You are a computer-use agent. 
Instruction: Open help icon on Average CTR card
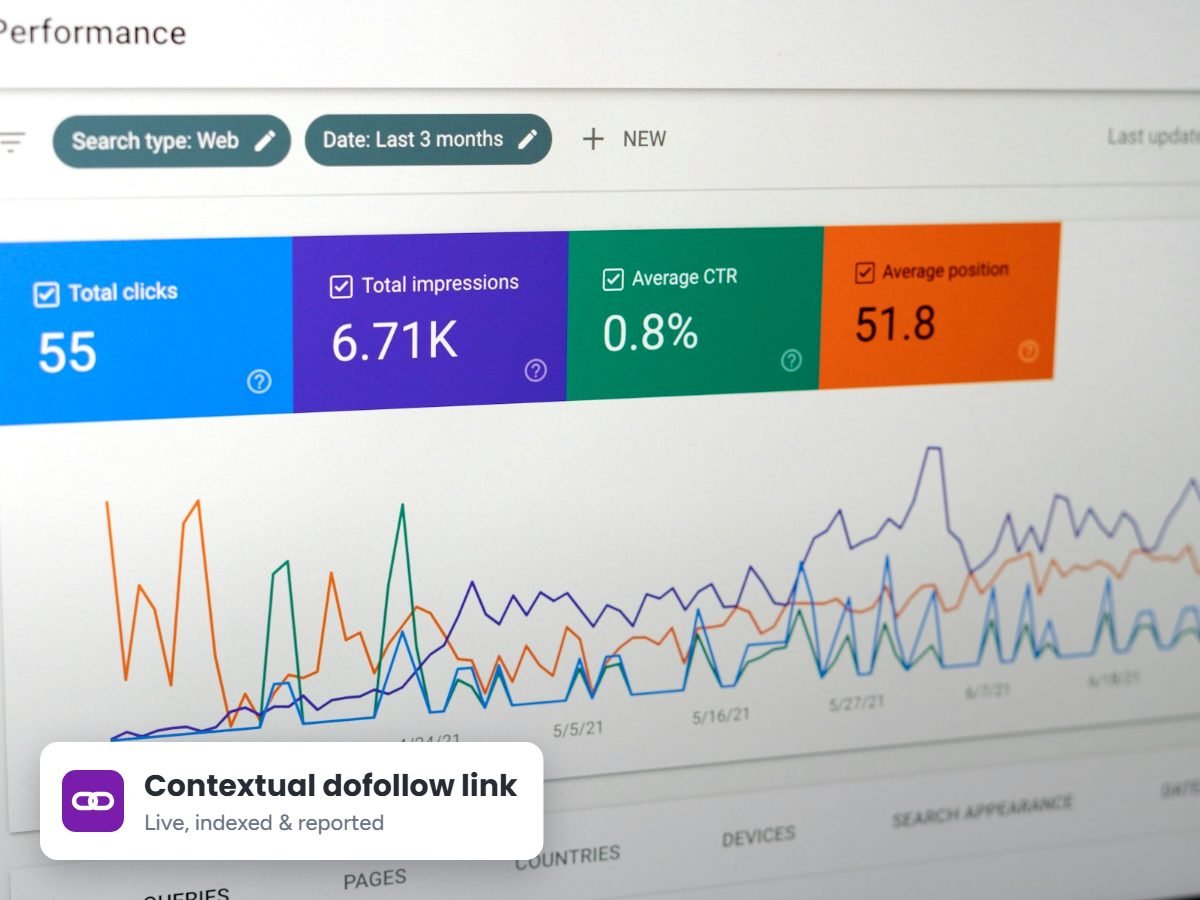click(x=791, y=361)
